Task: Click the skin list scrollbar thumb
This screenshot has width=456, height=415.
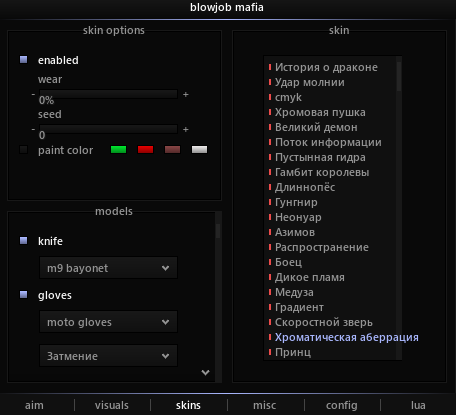Action: pos(399,76)
